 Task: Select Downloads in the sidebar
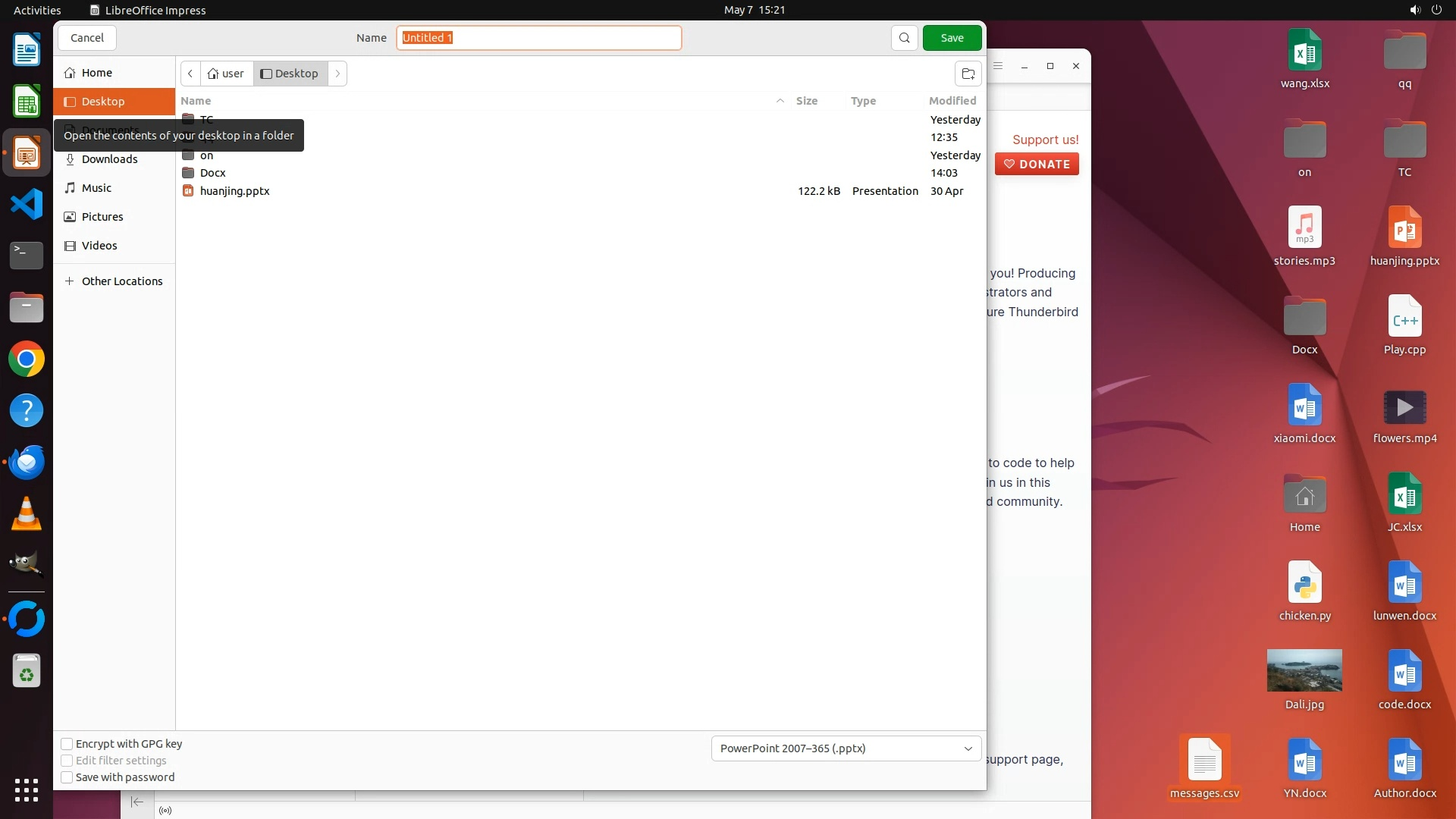(x=109, y=159)
